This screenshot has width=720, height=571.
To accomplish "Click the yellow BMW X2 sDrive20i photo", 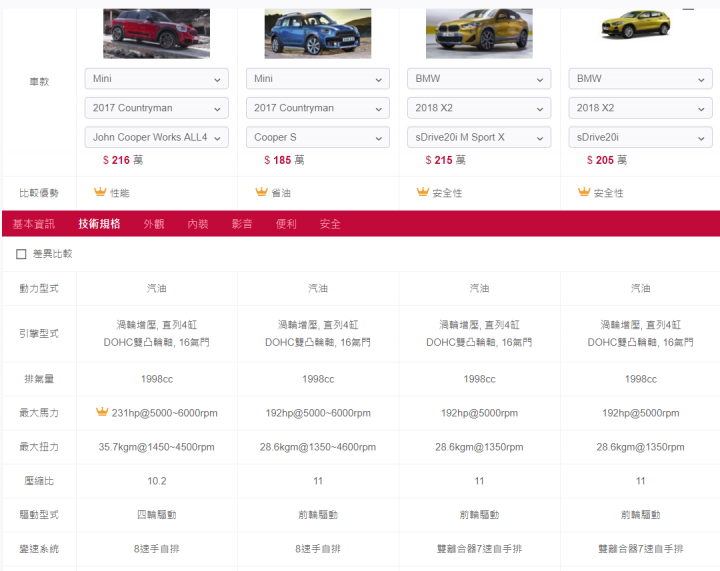I will [636, 24].
